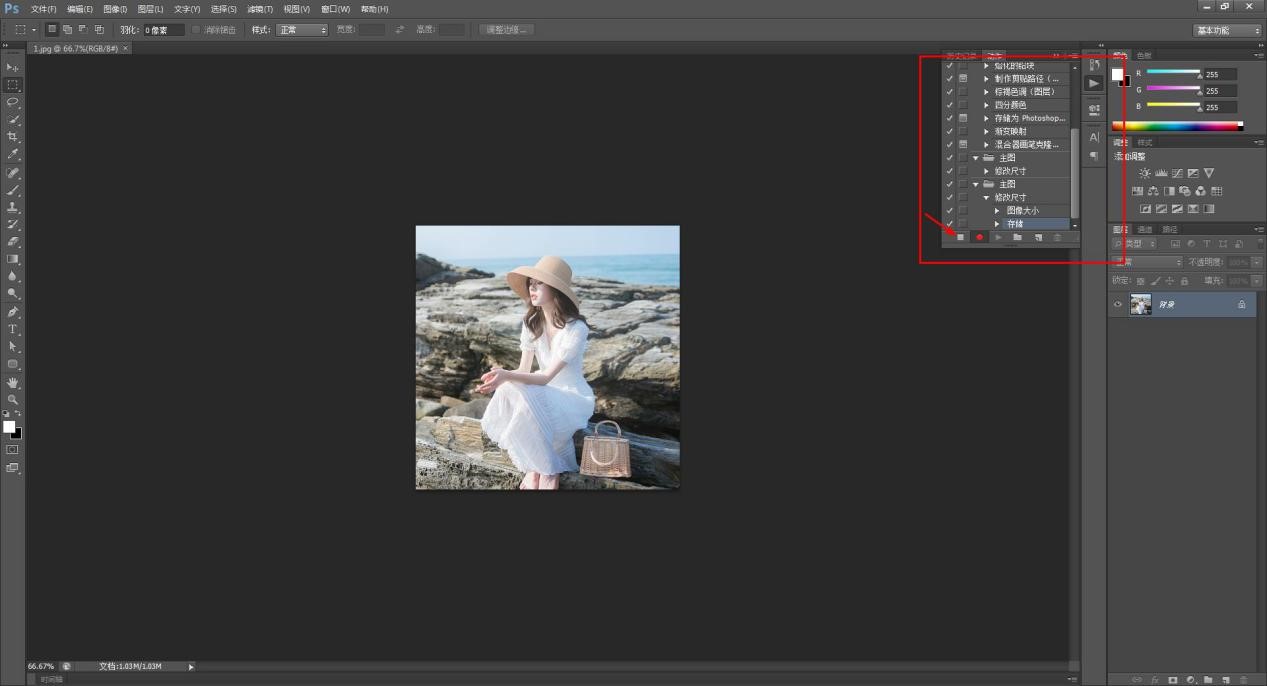Open the 样式 style dropdown
This screenshot has height=686, width=1267.
pyautogui.click(x=302, y=30)
